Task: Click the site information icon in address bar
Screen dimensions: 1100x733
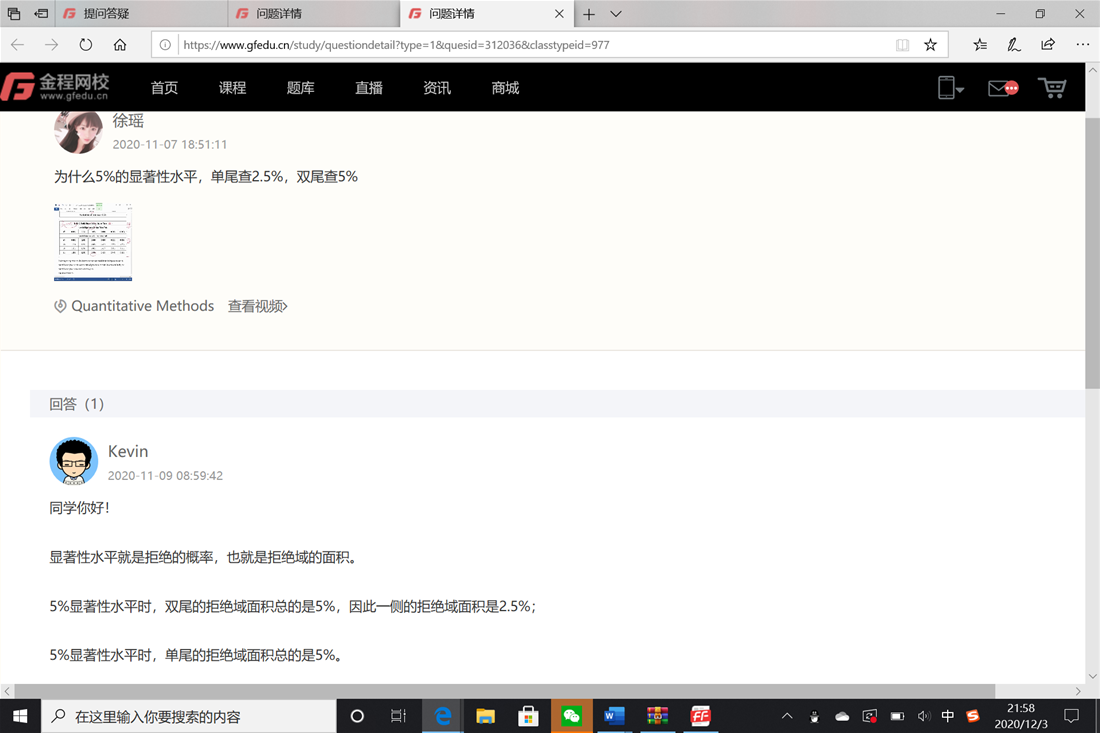Action: [165, 45]
